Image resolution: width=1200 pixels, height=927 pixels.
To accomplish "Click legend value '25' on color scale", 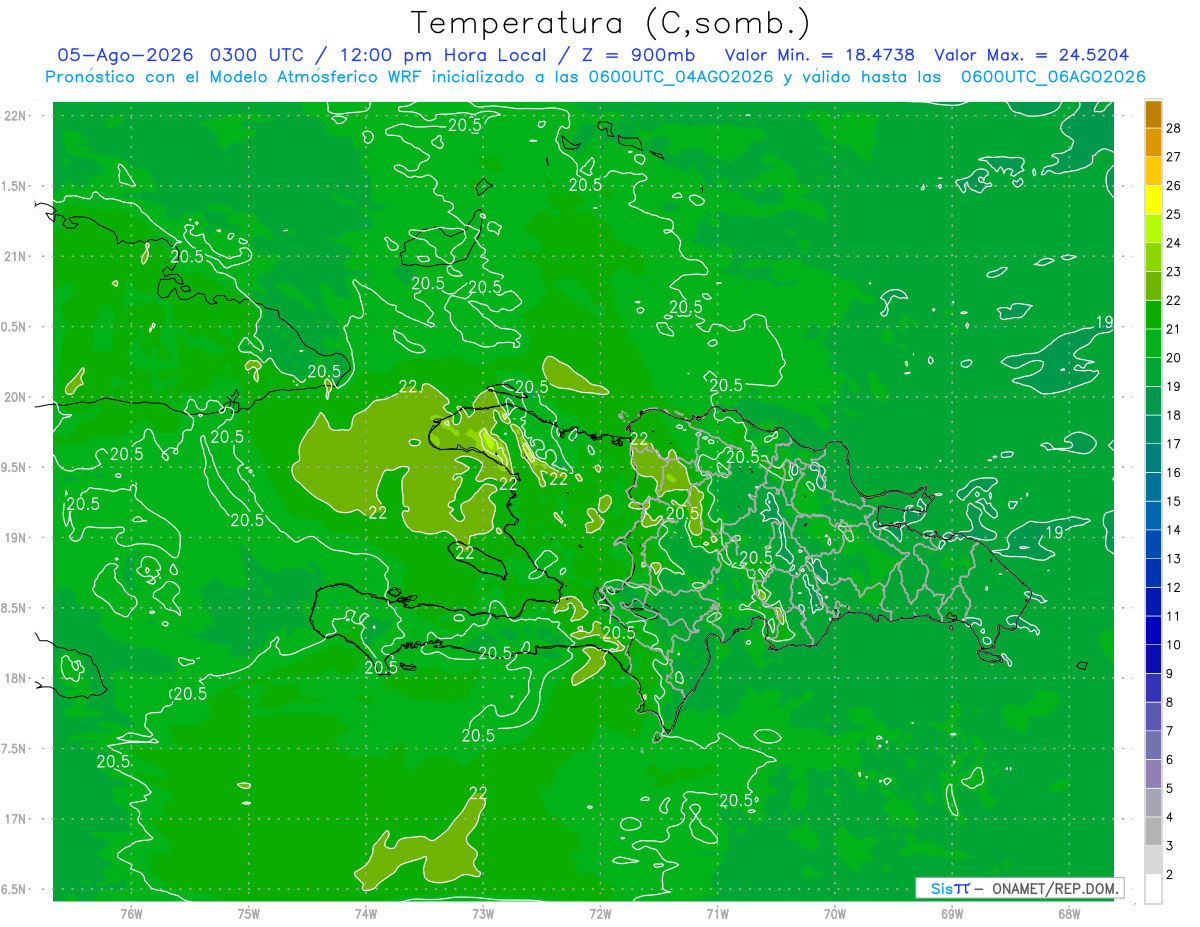I will [x=1173, y=214].
